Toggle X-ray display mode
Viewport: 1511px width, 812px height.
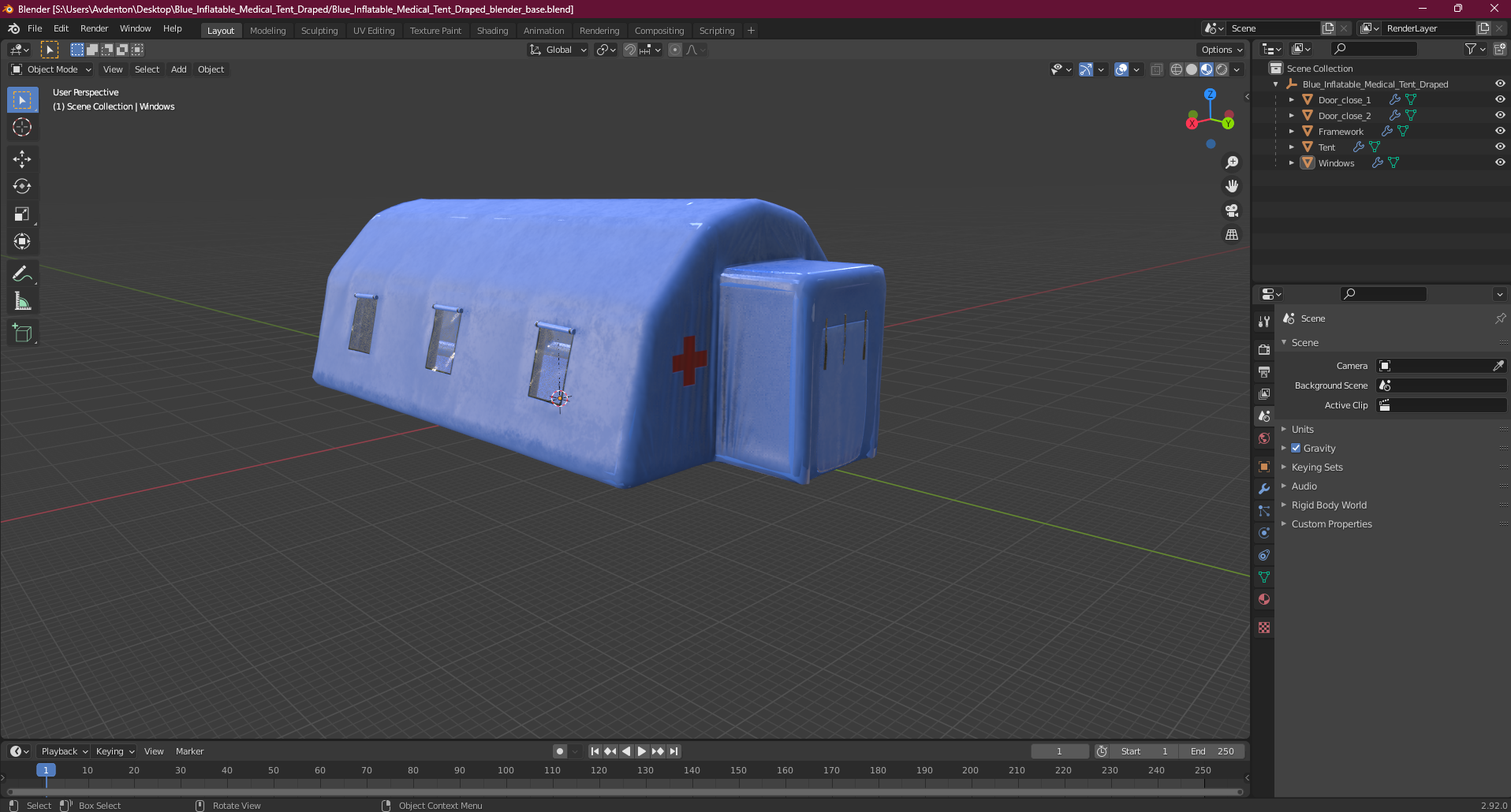click(x=1157, y=69)
